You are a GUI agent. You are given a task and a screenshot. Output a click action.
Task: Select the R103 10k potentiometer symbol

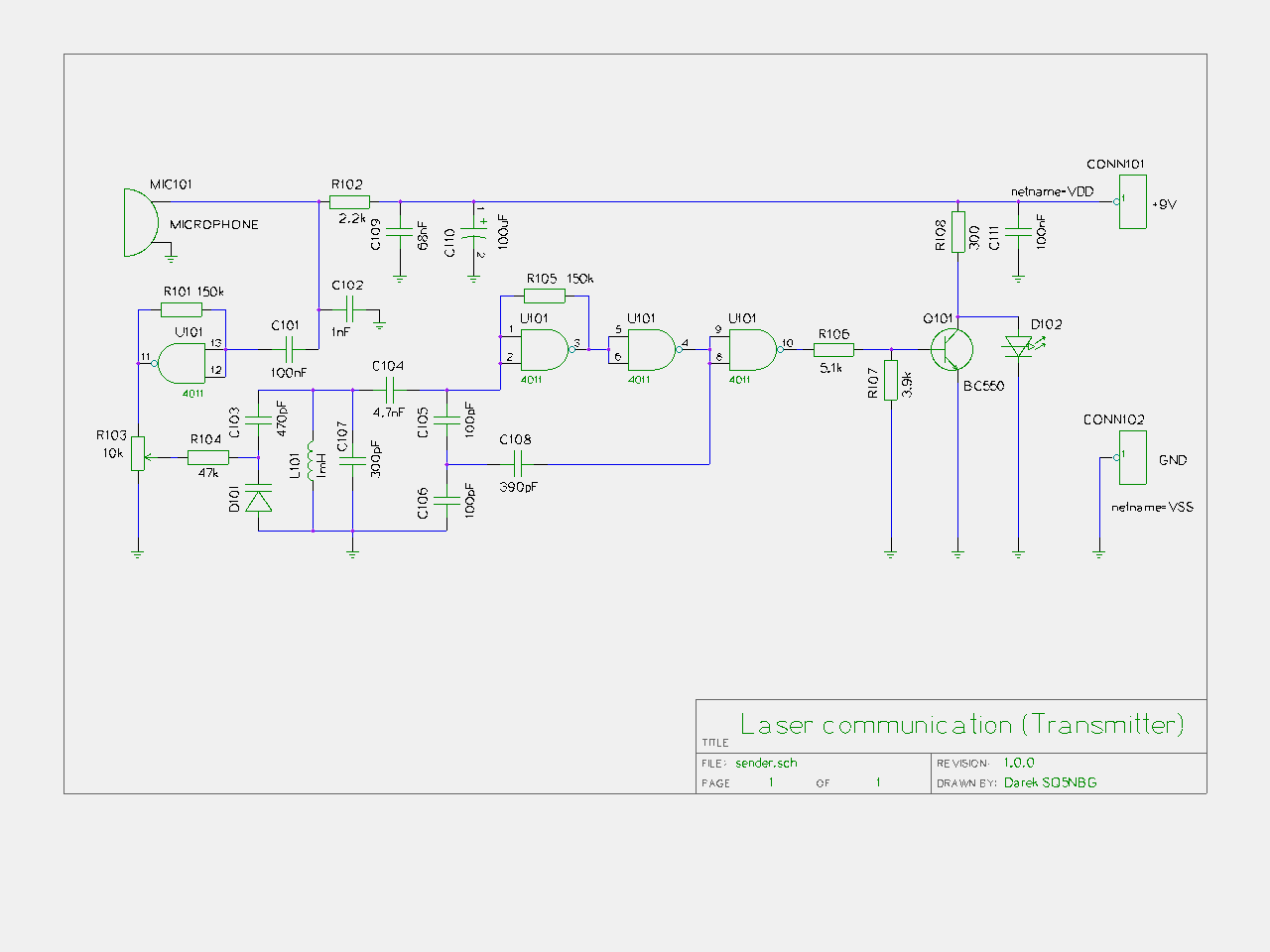138,454
